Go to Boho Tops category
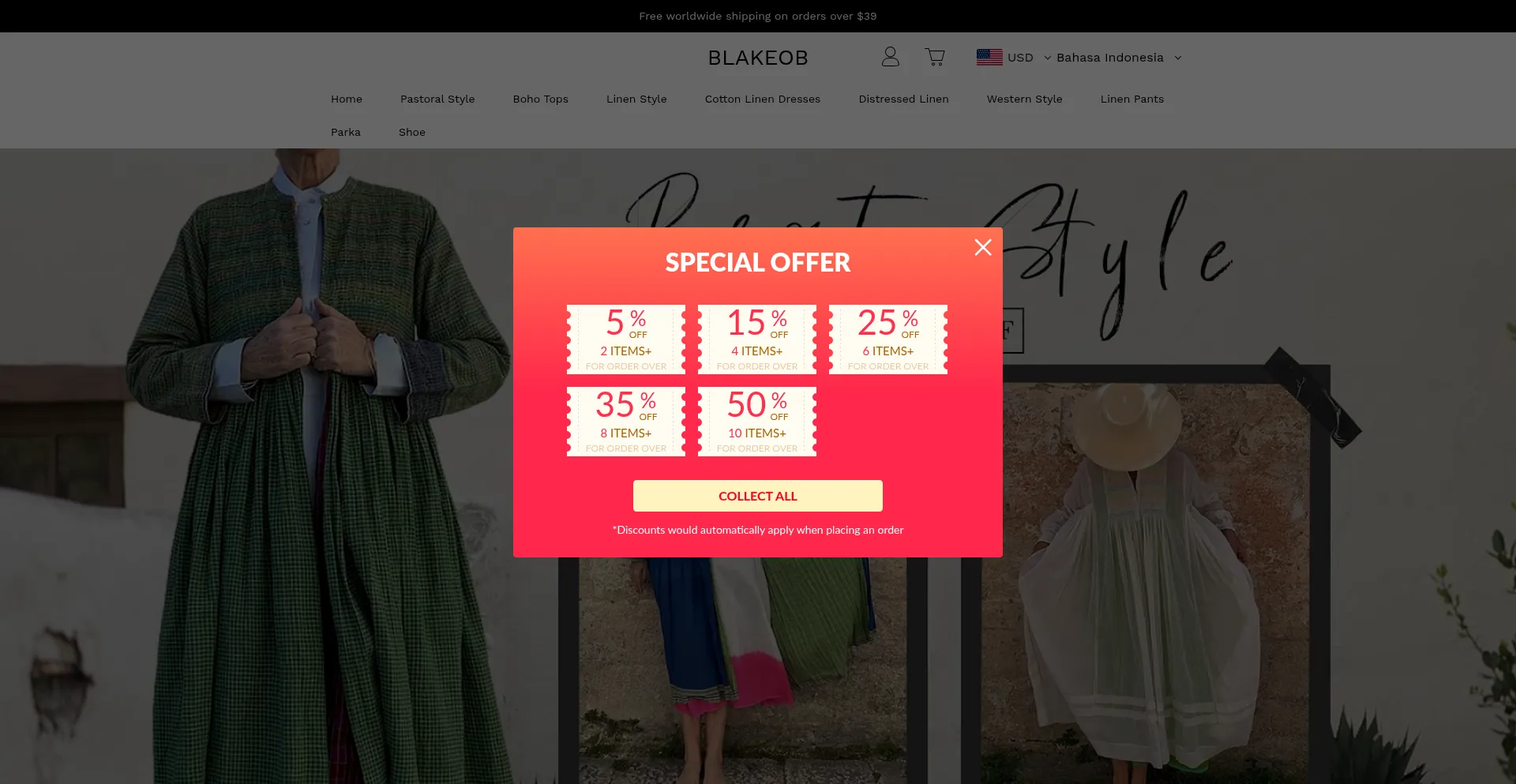 click(541, 99)
